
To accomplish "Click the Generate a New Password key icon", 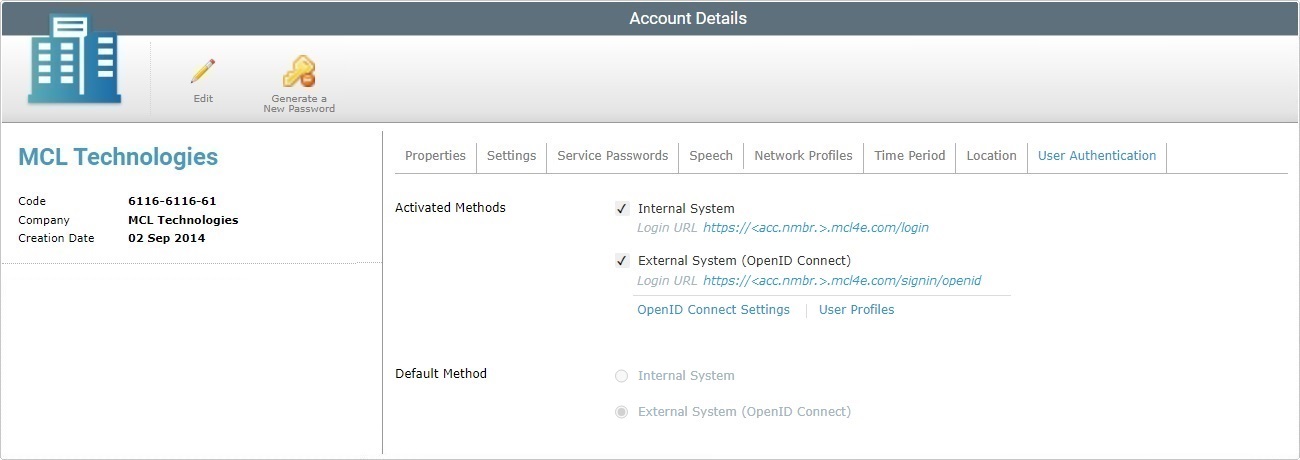I will [298, 71].
